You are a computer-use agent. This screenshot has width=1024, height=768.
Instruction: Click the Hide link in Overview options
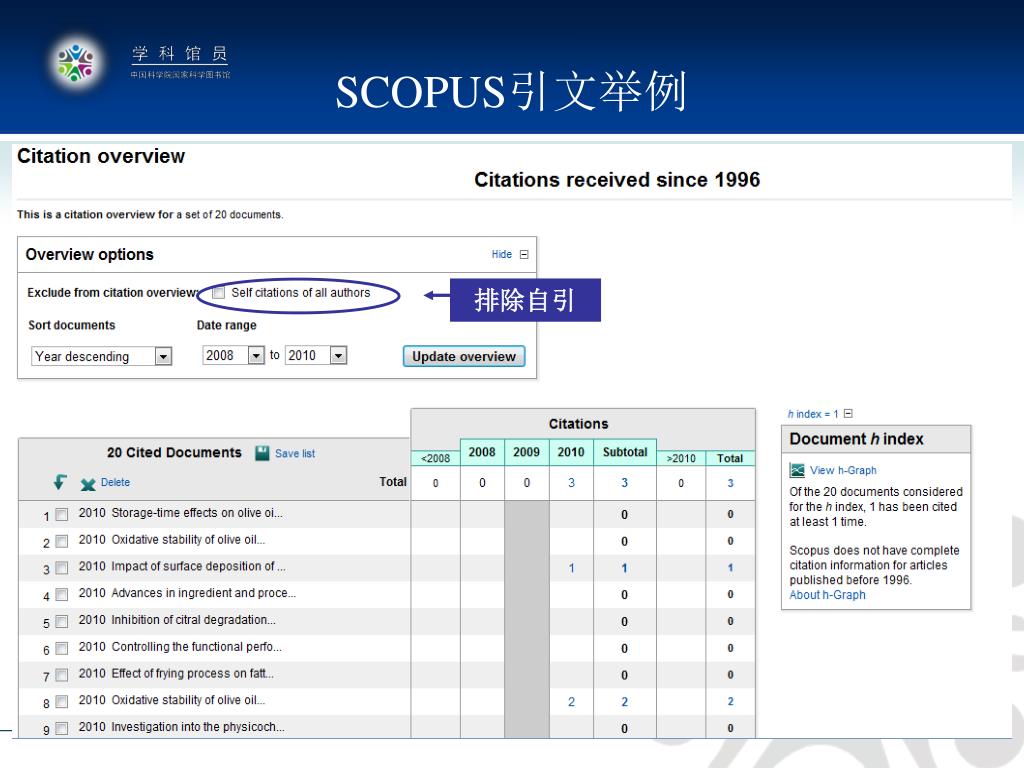pyautogui.click(x=502, y=255)
